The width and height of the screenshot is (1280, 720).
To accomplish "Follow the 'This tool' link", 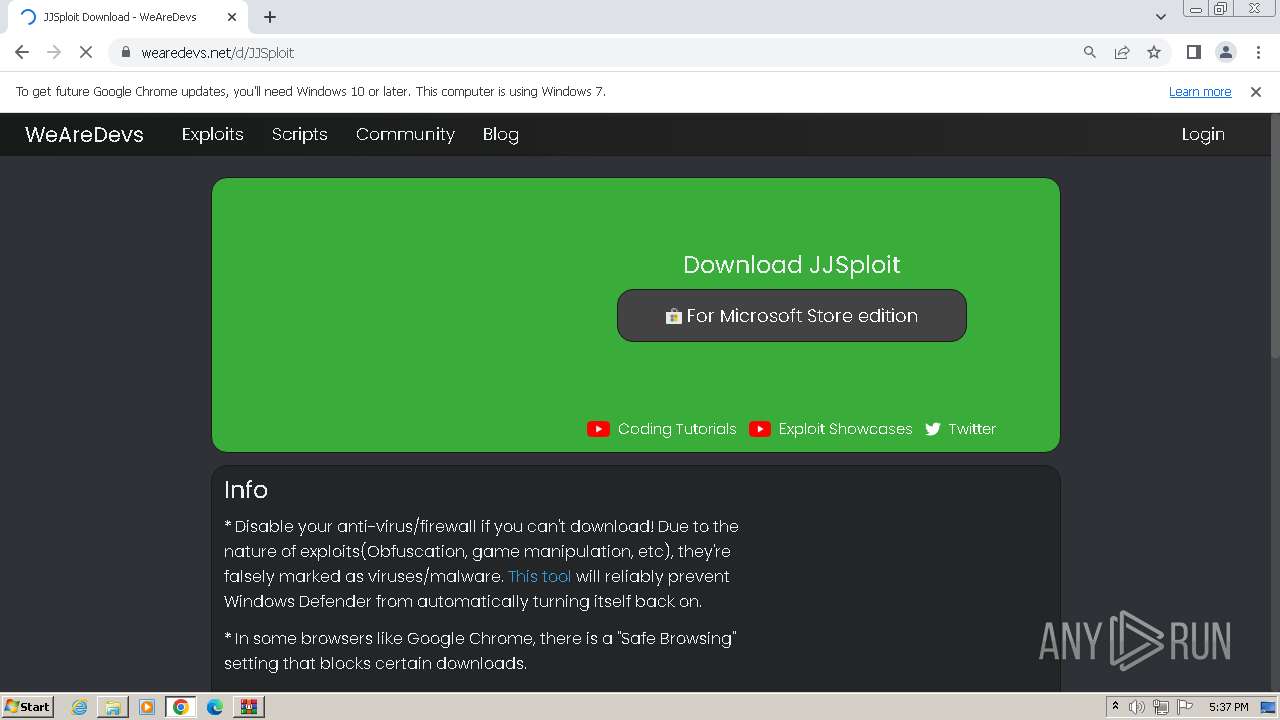I will (x=540, y=576).
